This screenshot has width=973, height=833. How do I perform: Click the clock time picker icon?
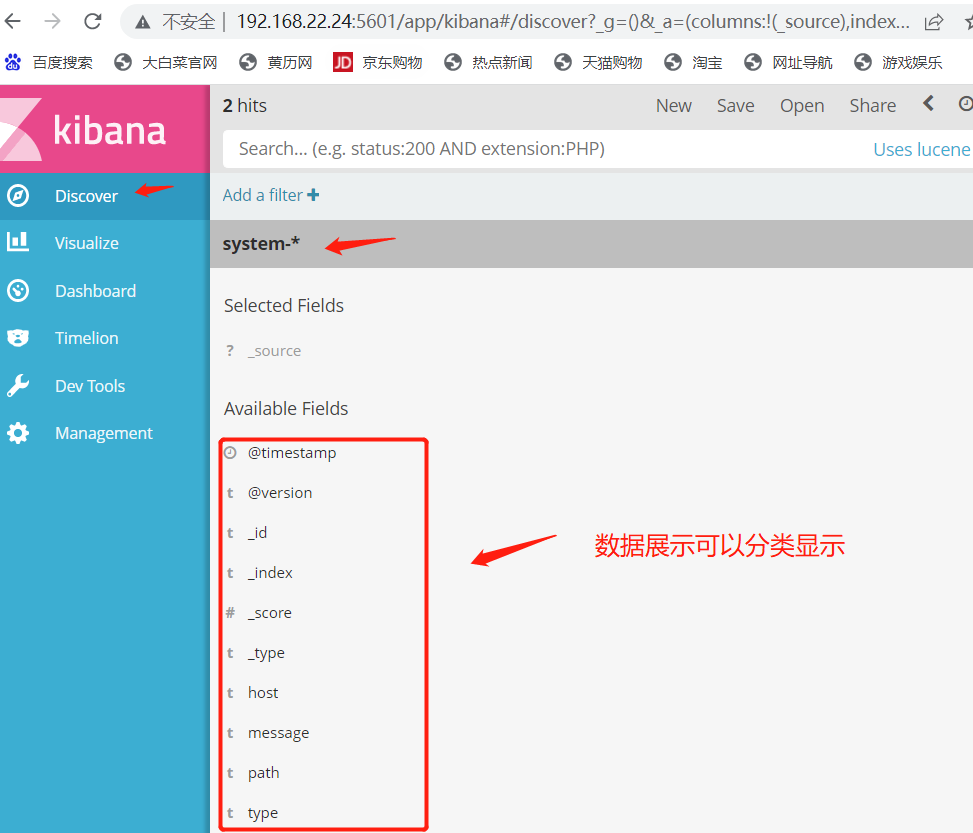[966, 104]
